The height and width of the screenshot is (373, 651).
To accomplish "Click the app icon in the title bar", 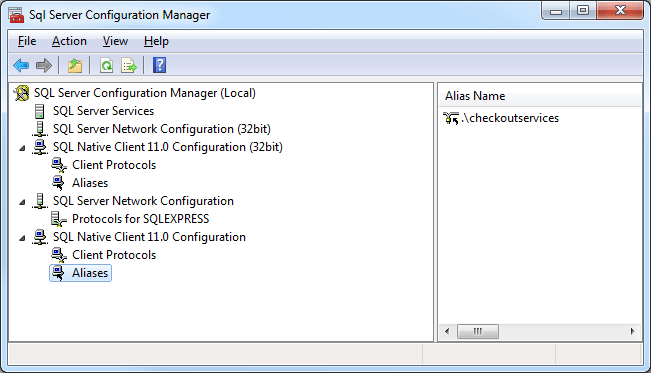I will point(16,15).
